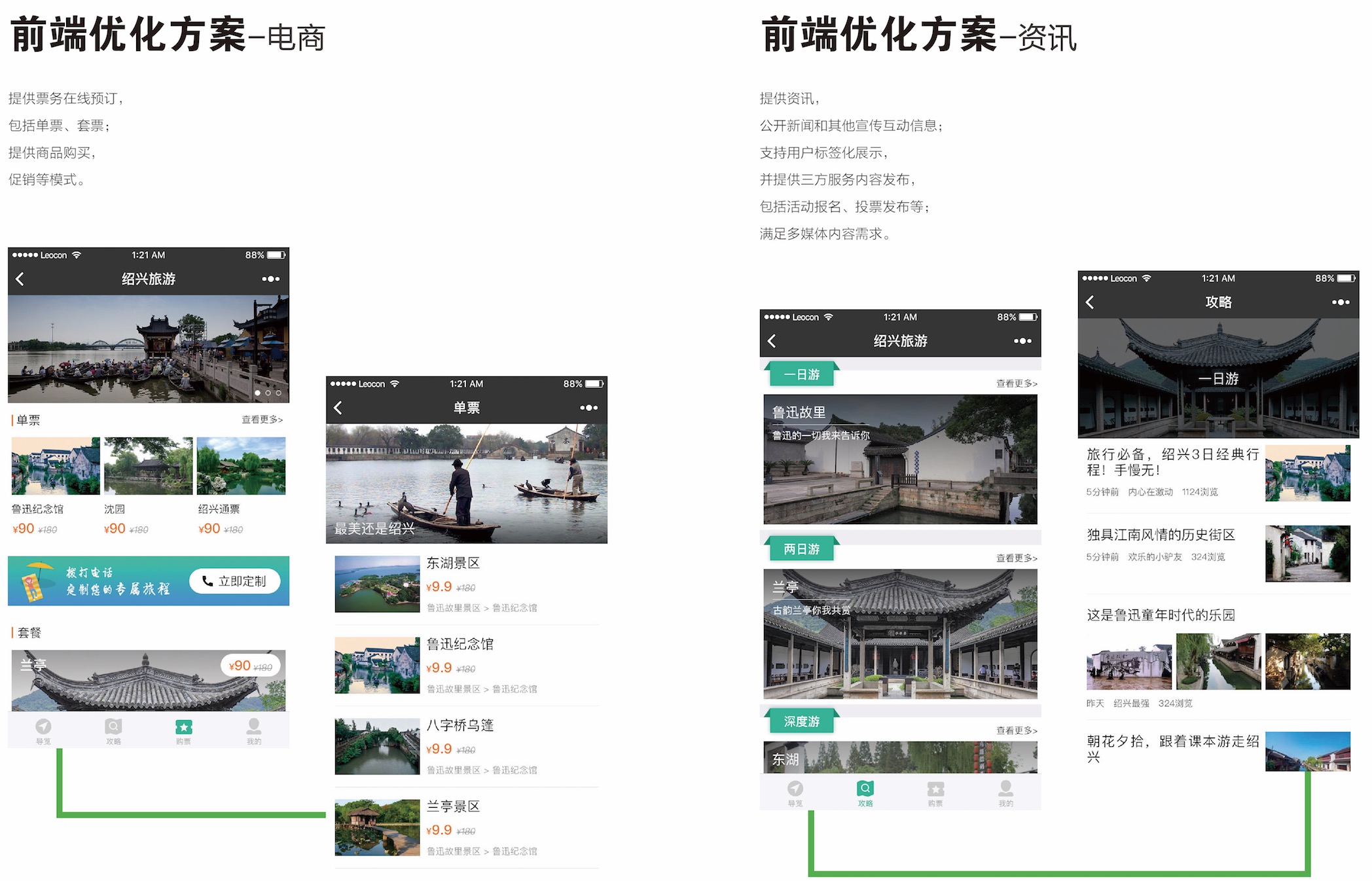Expand 深度游 content via 查看更多
The image size is (1372, 881).
1015,730
